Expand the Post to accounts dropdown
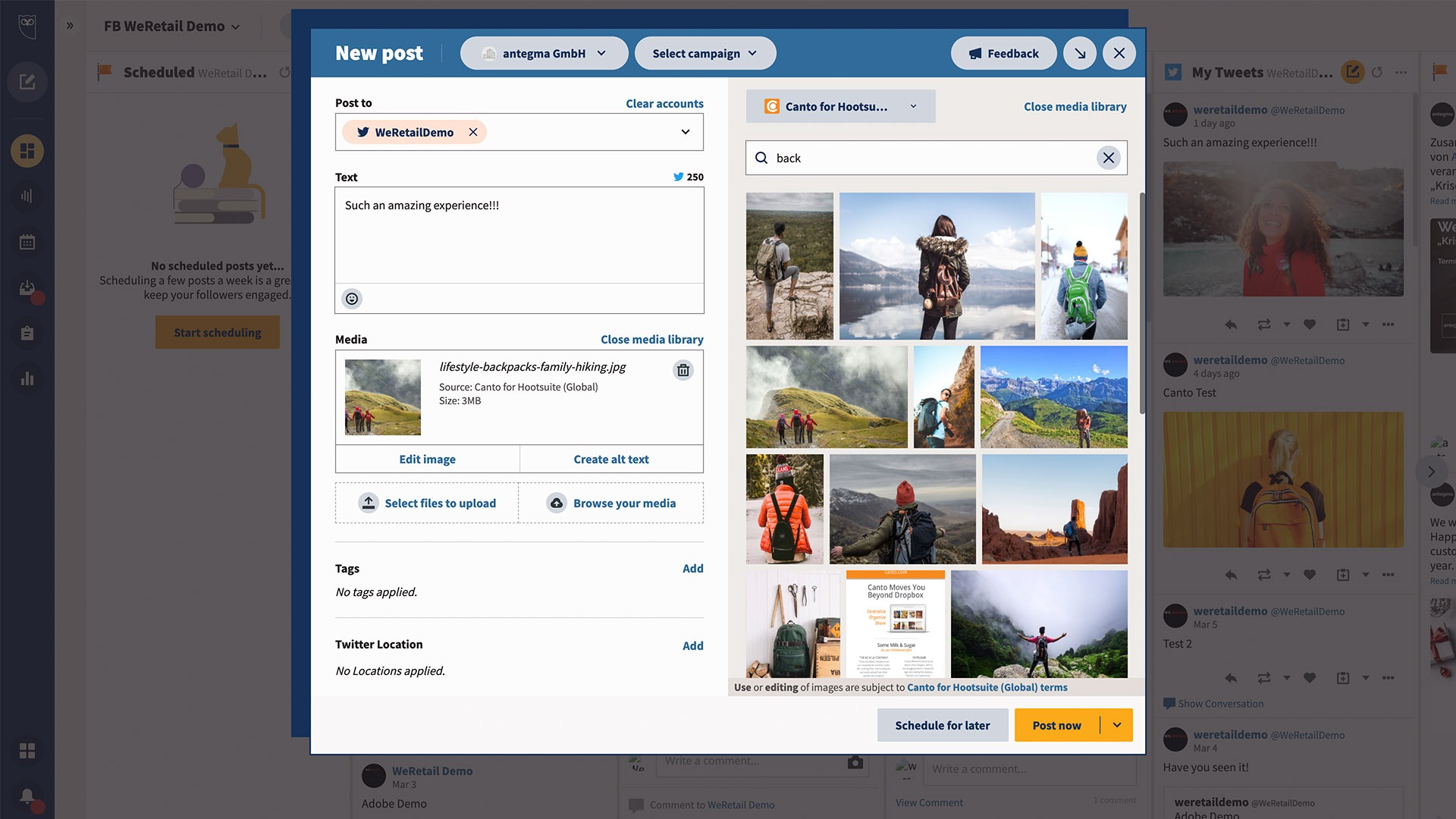Screen dimensions: 1456x819 (x=686, y=132)
